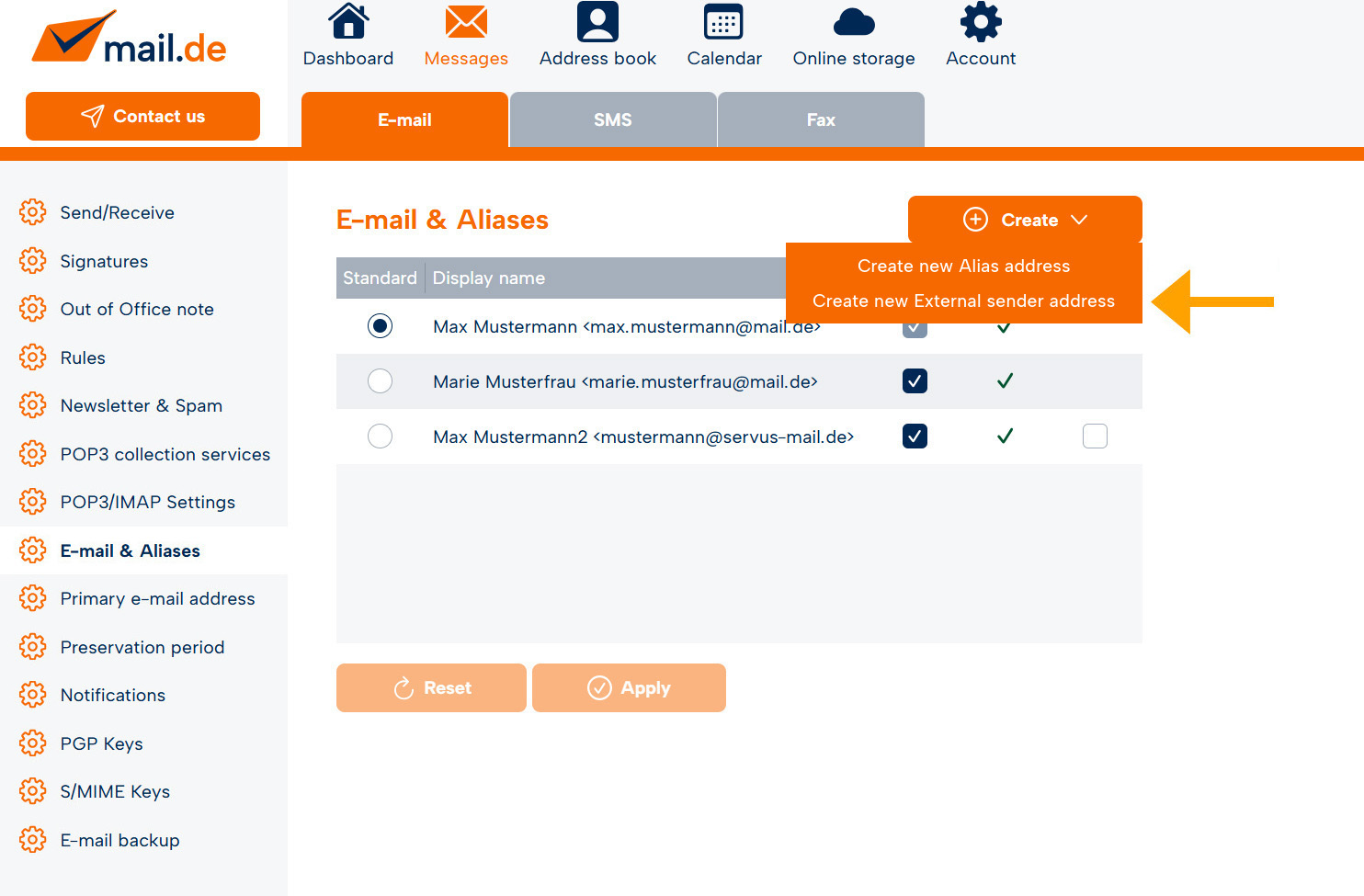Image resolution: width=1364 pixels, height=896 pixels.
Task: Select Marie Musterfrau as standard address
Action: click(x=380, y=381)
